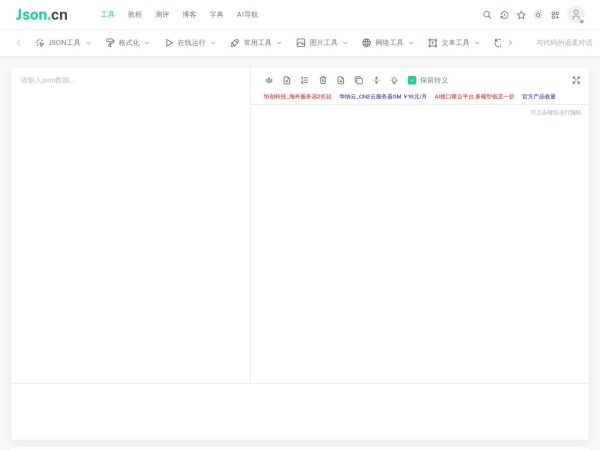Expand the 网络工具 dropdown
The height and width of the screenshot is (450, 600).
[x=388, y=42]
